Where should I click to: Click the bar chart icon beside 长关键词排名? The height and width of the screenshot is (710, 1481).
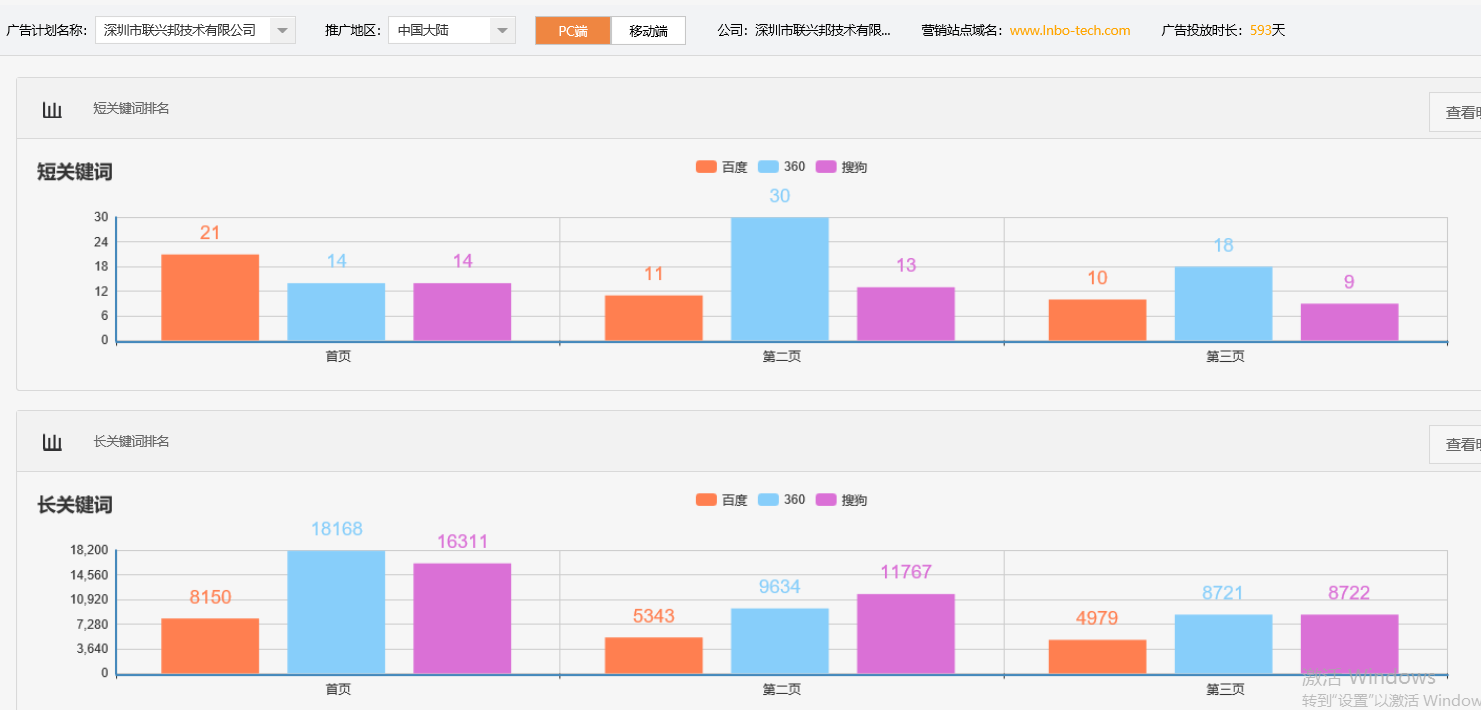tap(52, 442)
